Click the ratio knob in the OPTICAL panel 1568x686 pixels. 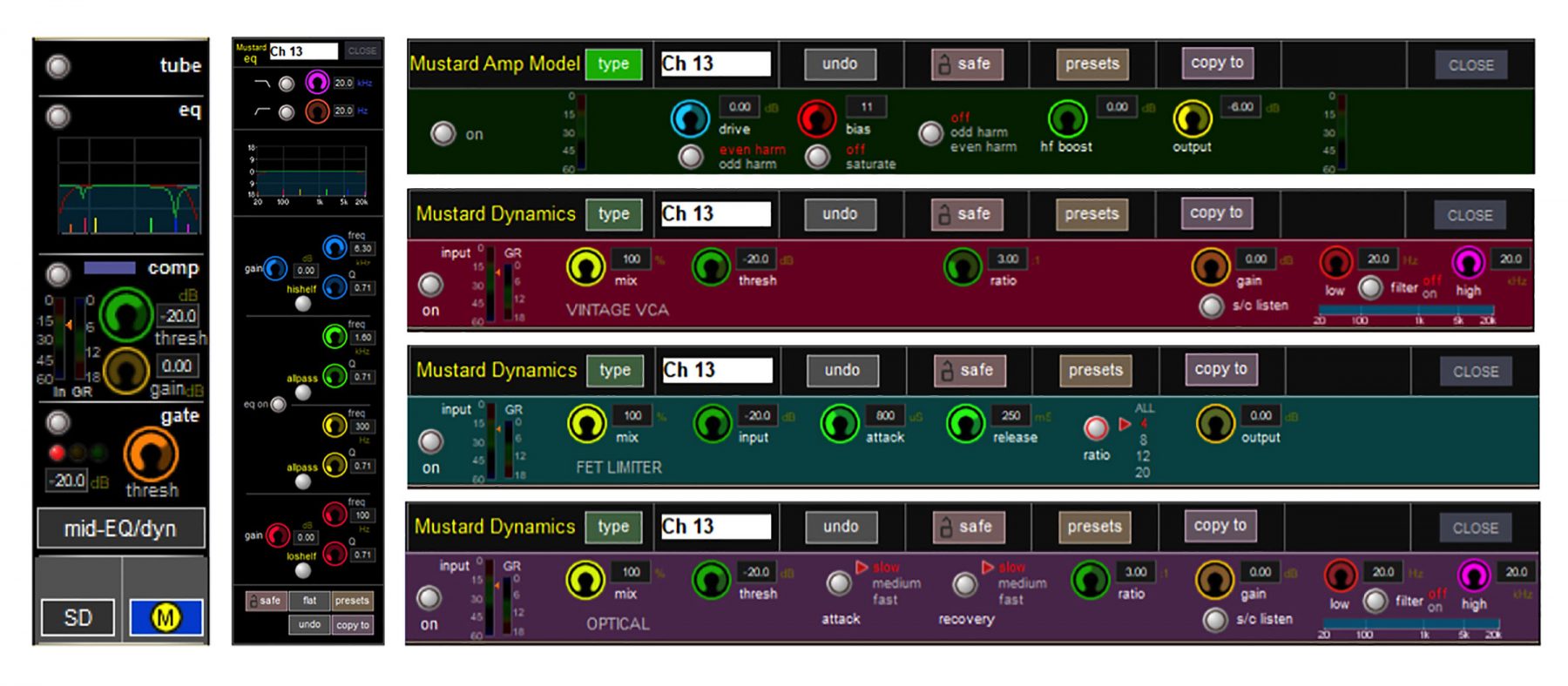coord(1090,580)
